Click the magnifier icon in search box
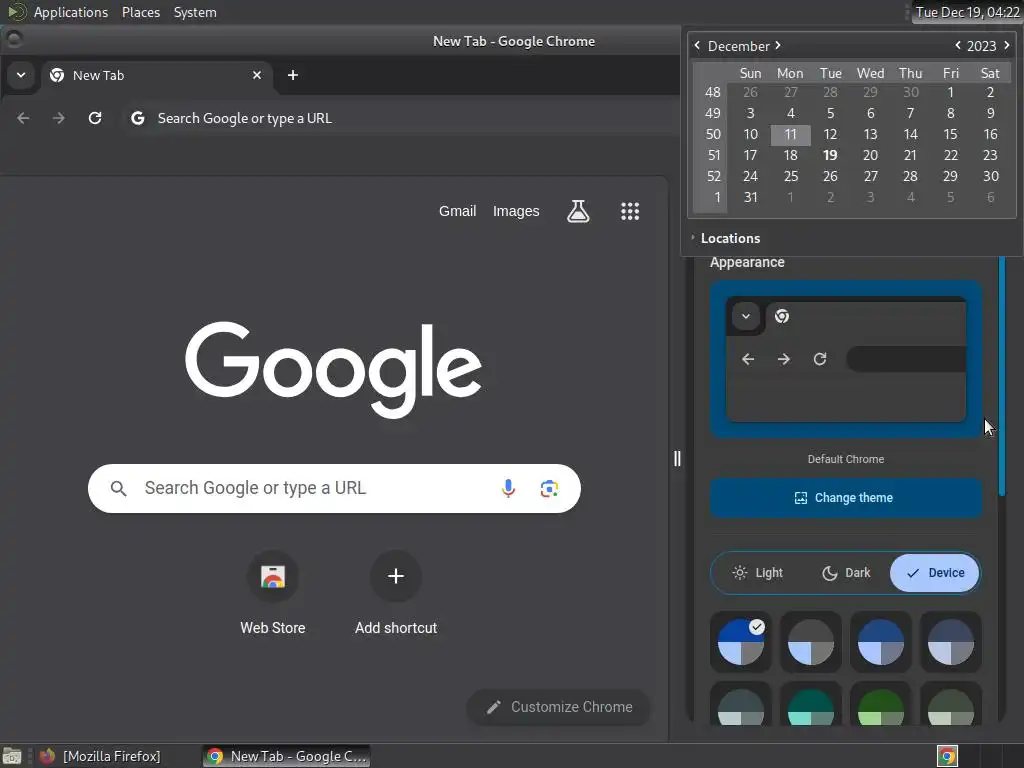Viewport: 1024px width, 768px height. pos(118,488)
